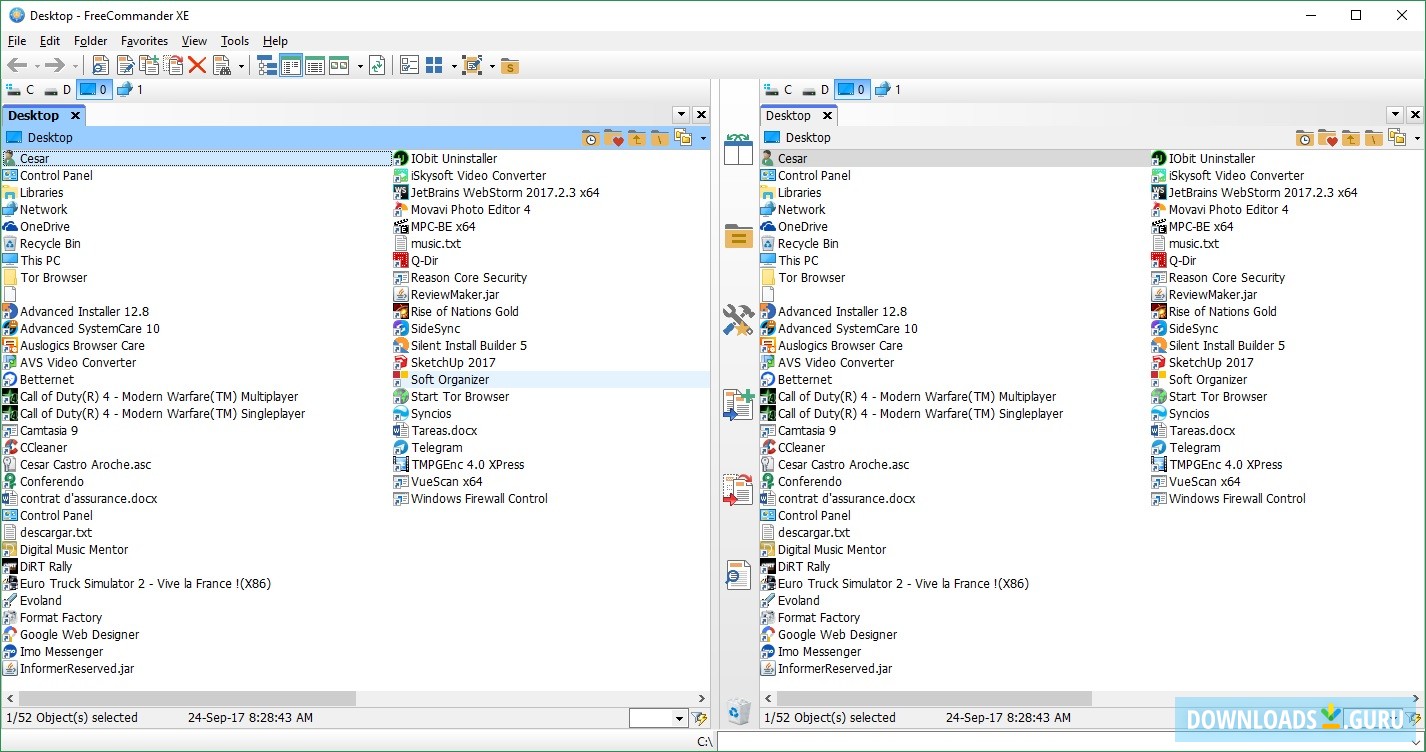Image resolution: width=1426 pixels, height=752 pixels.
Task: Click right panel root folder icon
Action: pyautogui.click(x=1374, y=138)
